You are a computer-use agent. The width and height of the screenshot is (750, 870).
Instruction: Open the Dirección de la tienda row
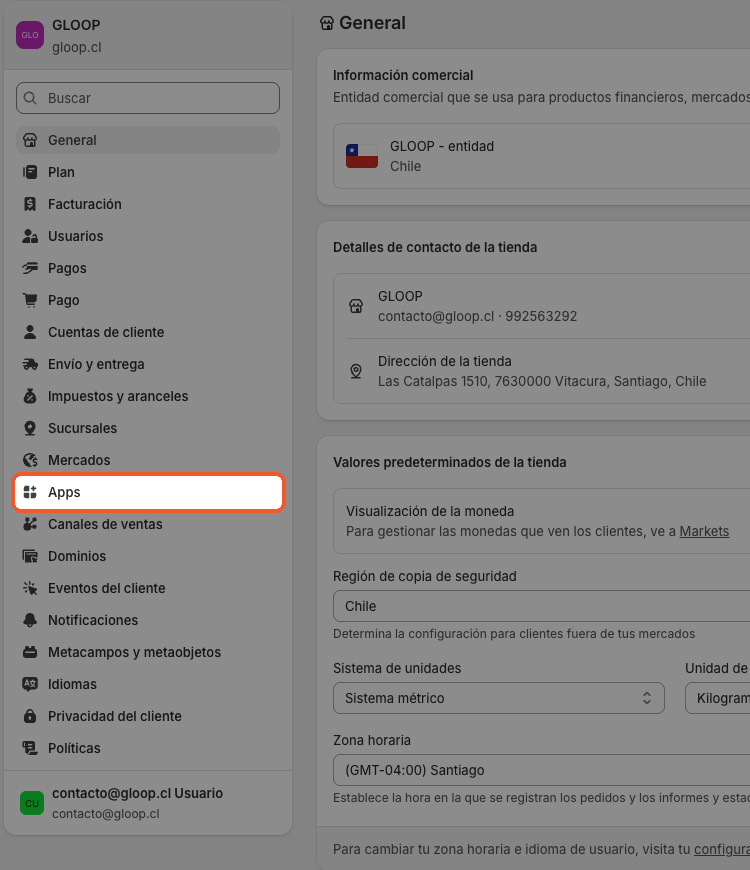pos(541,371)
